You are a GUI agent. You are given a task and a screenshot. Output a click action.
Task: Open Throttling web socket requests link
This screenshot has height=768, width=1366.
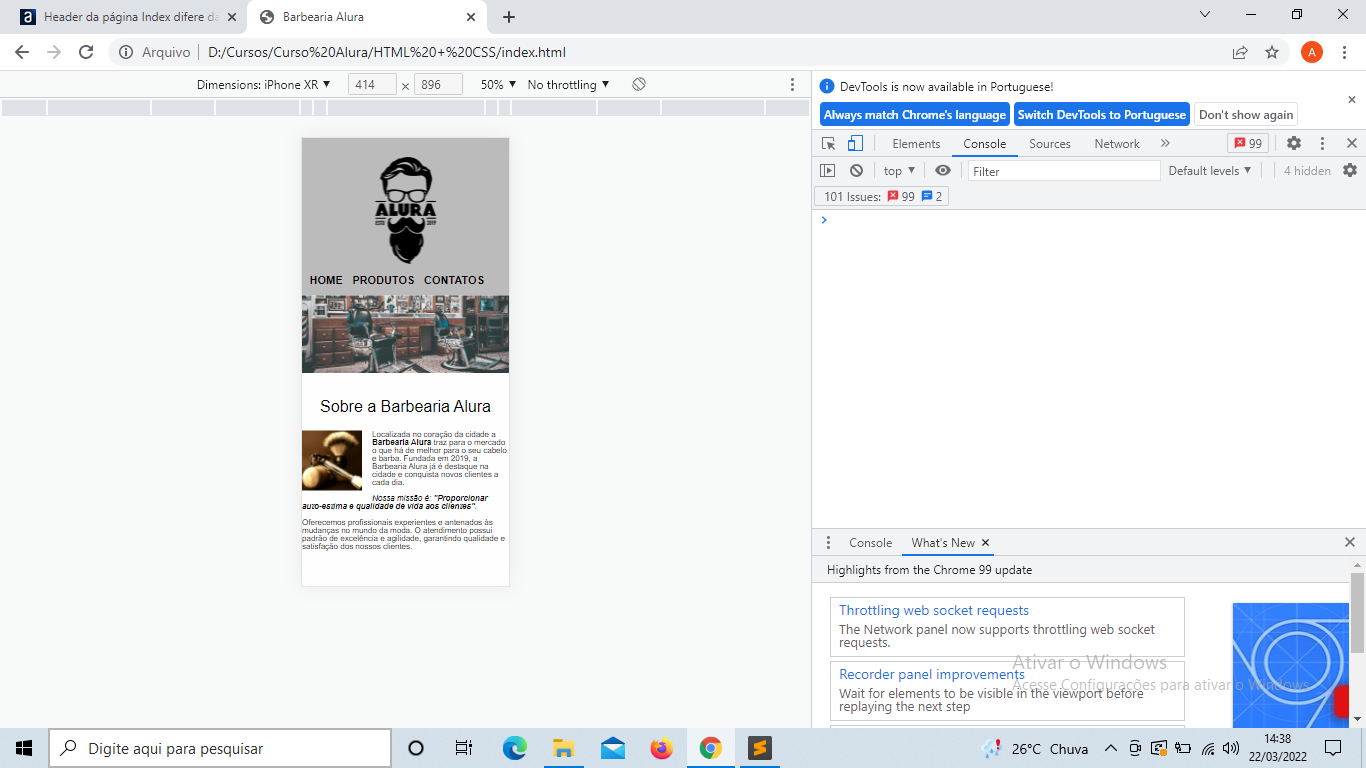tap(934, 610)
